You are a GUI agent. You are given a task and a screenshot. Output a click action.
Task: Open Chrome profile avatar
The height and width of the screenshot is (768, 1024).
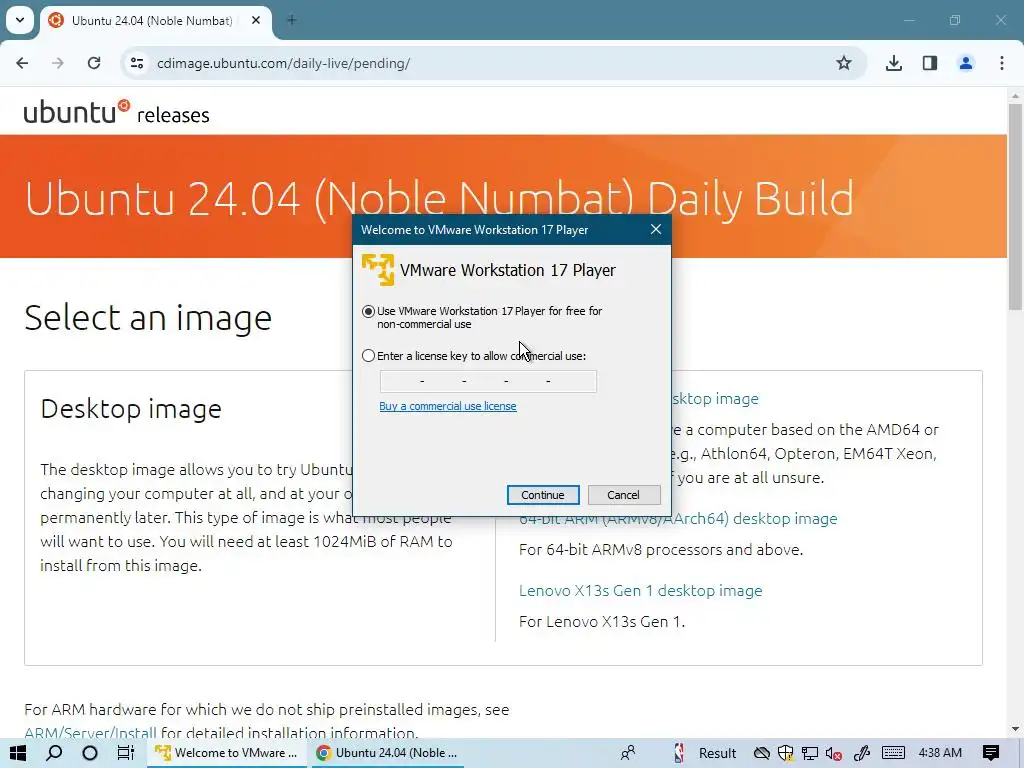[966, 63]
